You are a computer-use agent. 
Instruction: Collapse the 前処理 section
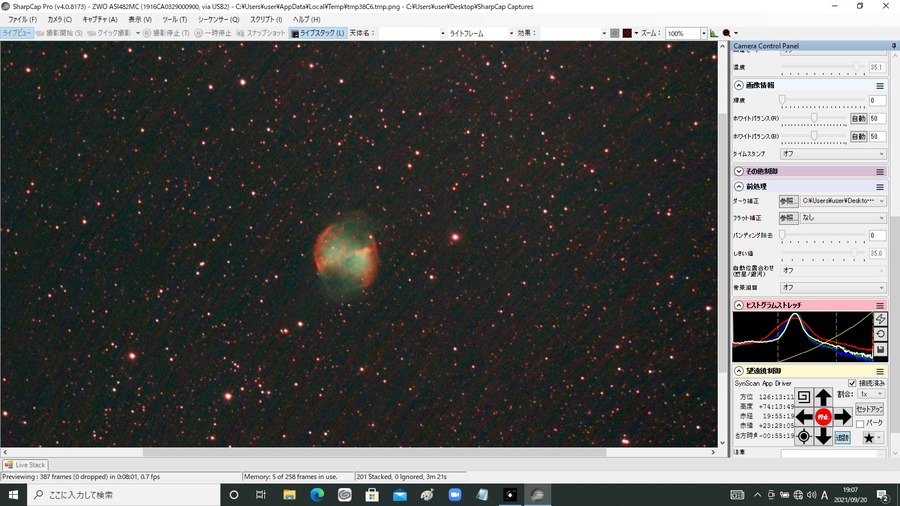click(x=739, y=186)
